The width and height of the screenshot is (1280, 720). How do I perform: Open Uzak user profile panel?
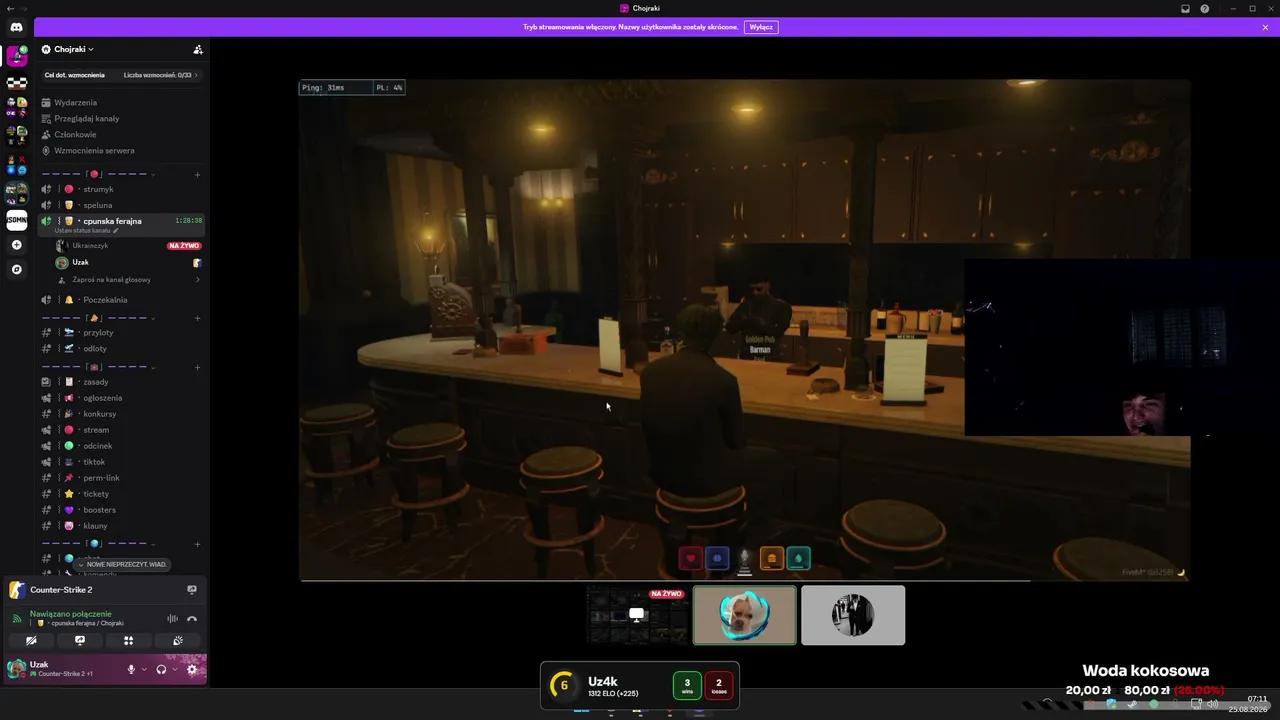[x=62, y=669]
